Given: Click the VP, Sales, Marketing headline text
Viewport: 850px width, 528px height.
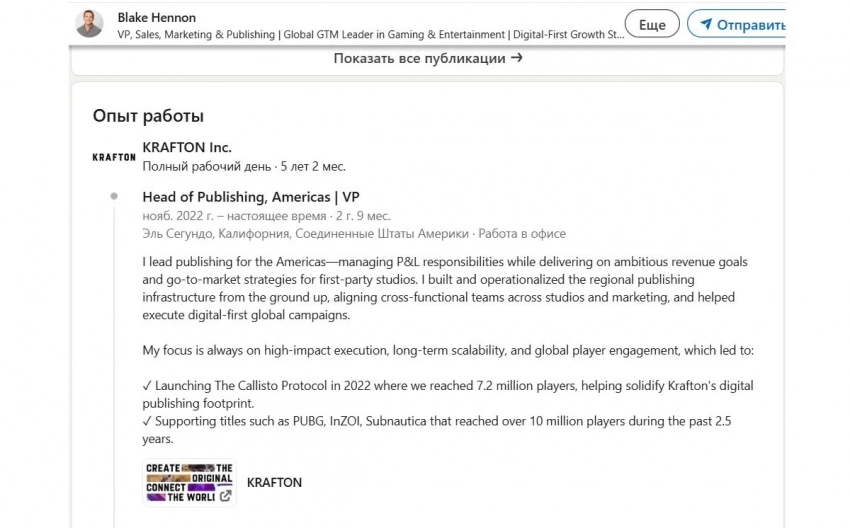Looking at the screenshot, I should pyautogui.click(x=370, y=34).
